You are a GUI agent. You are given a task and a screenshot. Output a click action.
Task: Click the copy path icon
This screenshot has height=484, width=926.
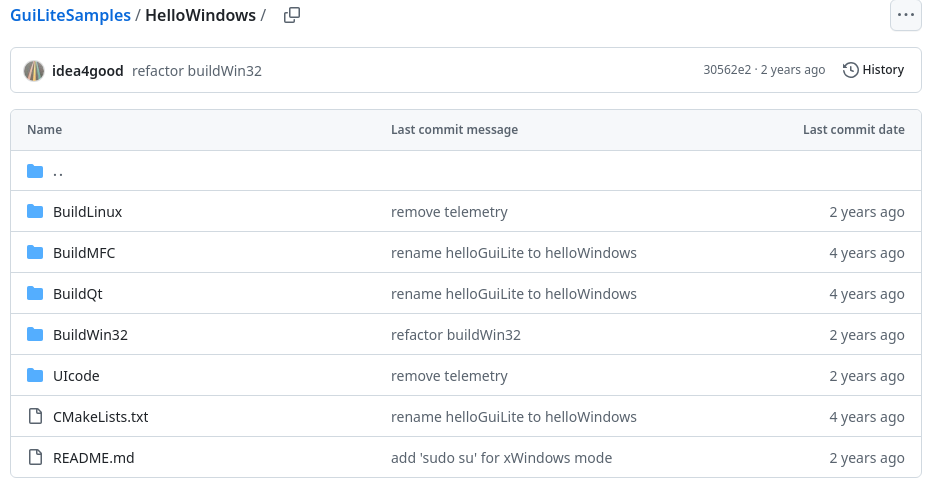click(x=292, y=15)
